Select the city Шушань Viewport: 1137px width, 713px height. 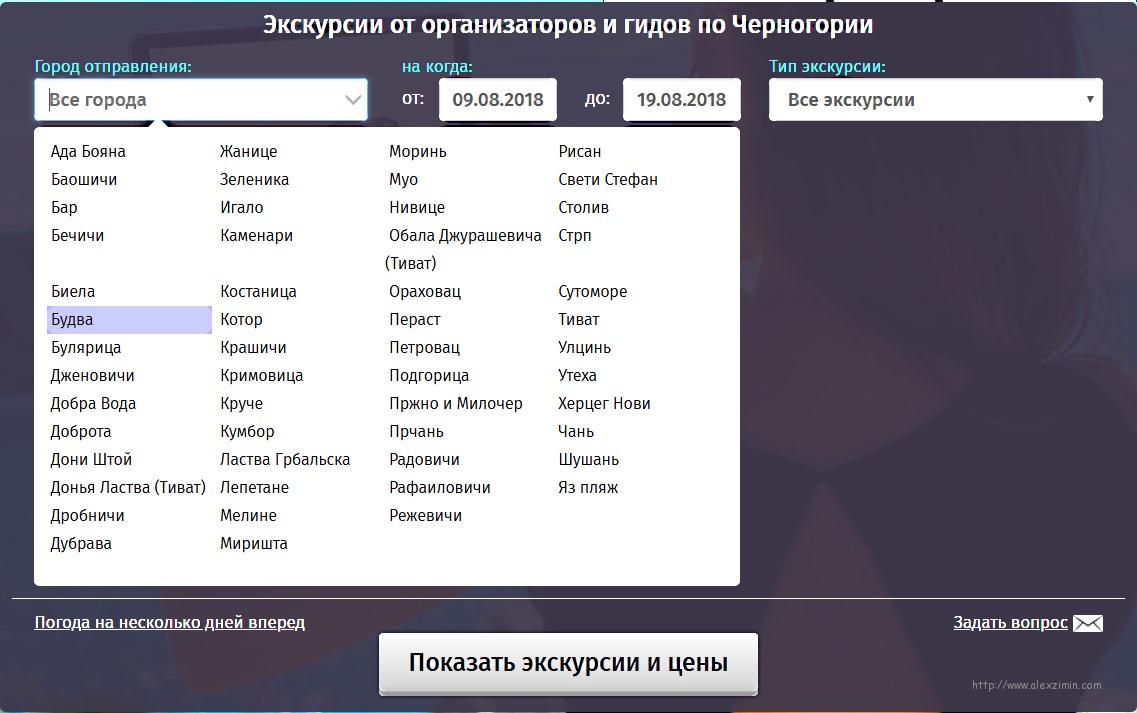[x=588, y=460]
